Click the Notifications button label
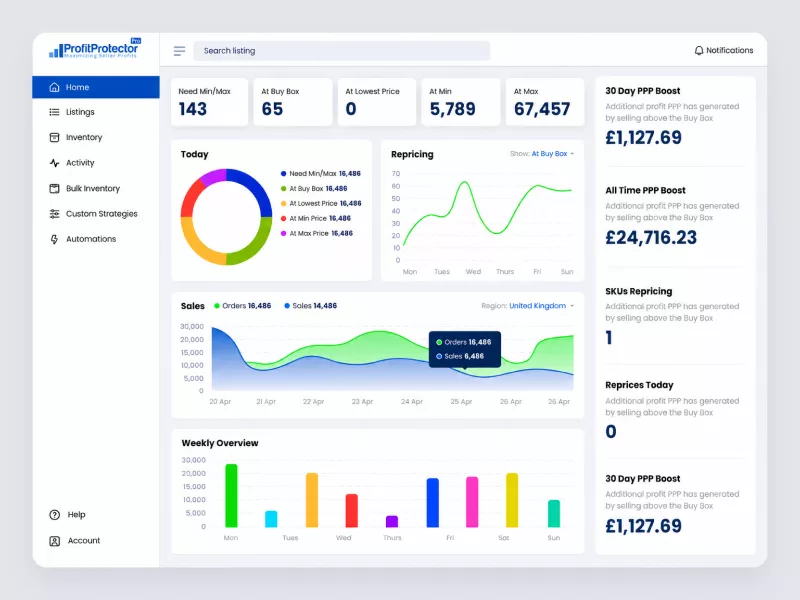800x600 pixels. click(x=730, y=51)
